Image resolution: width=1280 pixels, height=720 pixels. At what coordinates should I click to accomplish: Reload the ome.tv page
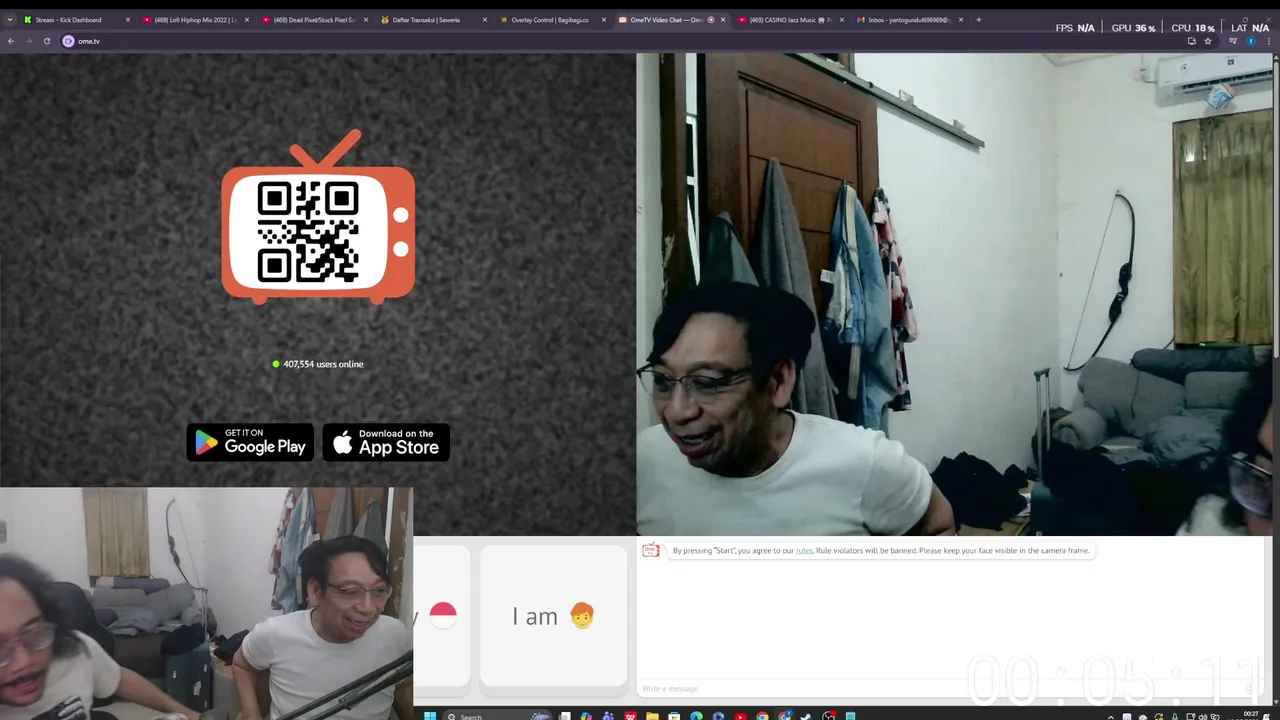coord(46,41)
